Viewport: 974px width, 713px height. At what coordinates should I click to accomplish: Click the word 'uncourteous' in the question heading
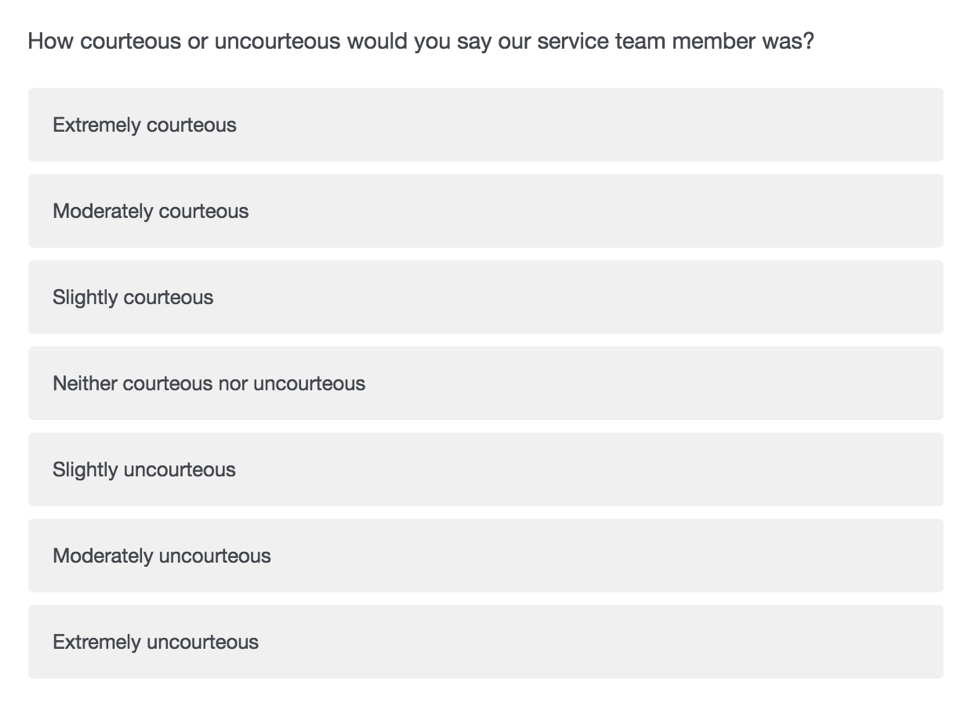tap(278, 42)
